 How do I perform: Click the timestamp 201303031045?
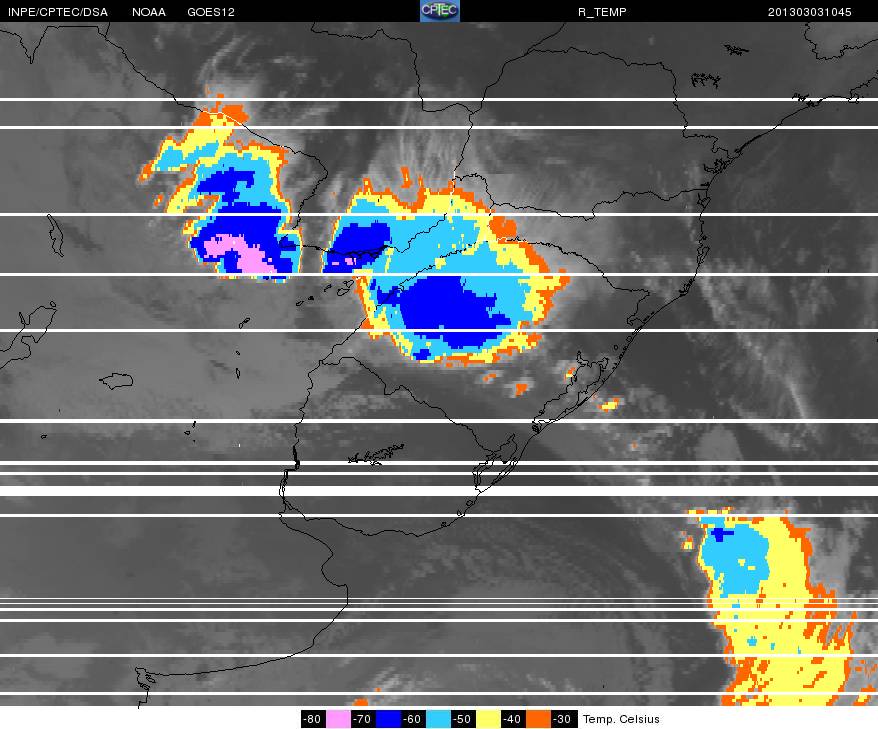coord(809,12)
